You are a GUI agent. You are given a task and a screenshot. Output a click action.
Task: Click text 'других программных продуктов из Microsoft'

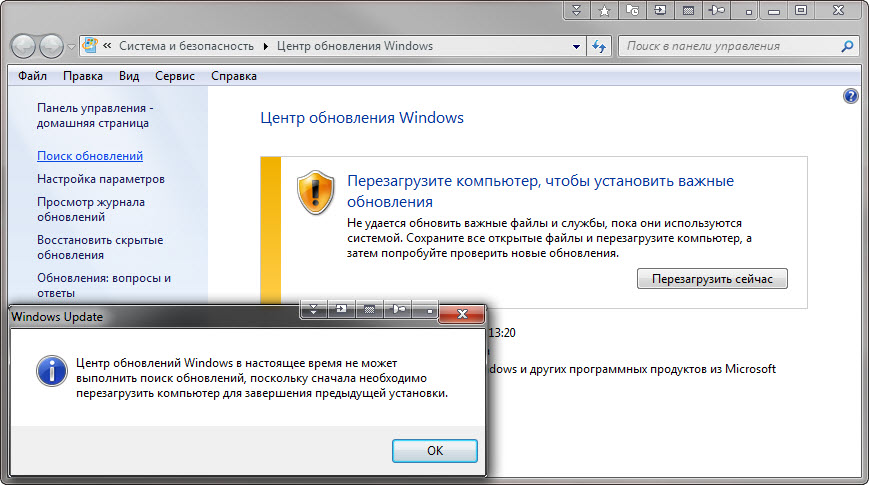(652, 369)
